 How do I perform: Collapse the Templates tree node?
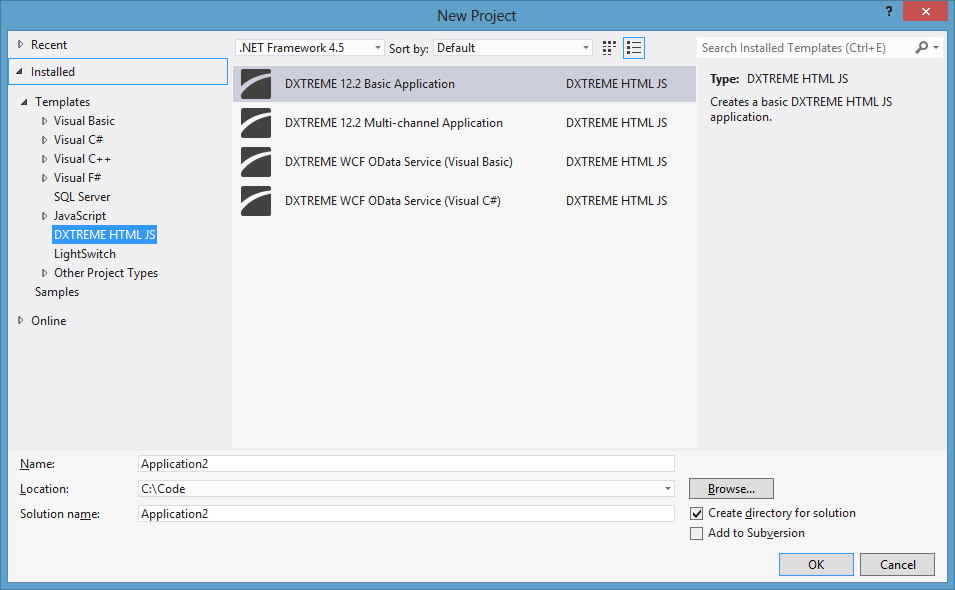click(24, 102)
